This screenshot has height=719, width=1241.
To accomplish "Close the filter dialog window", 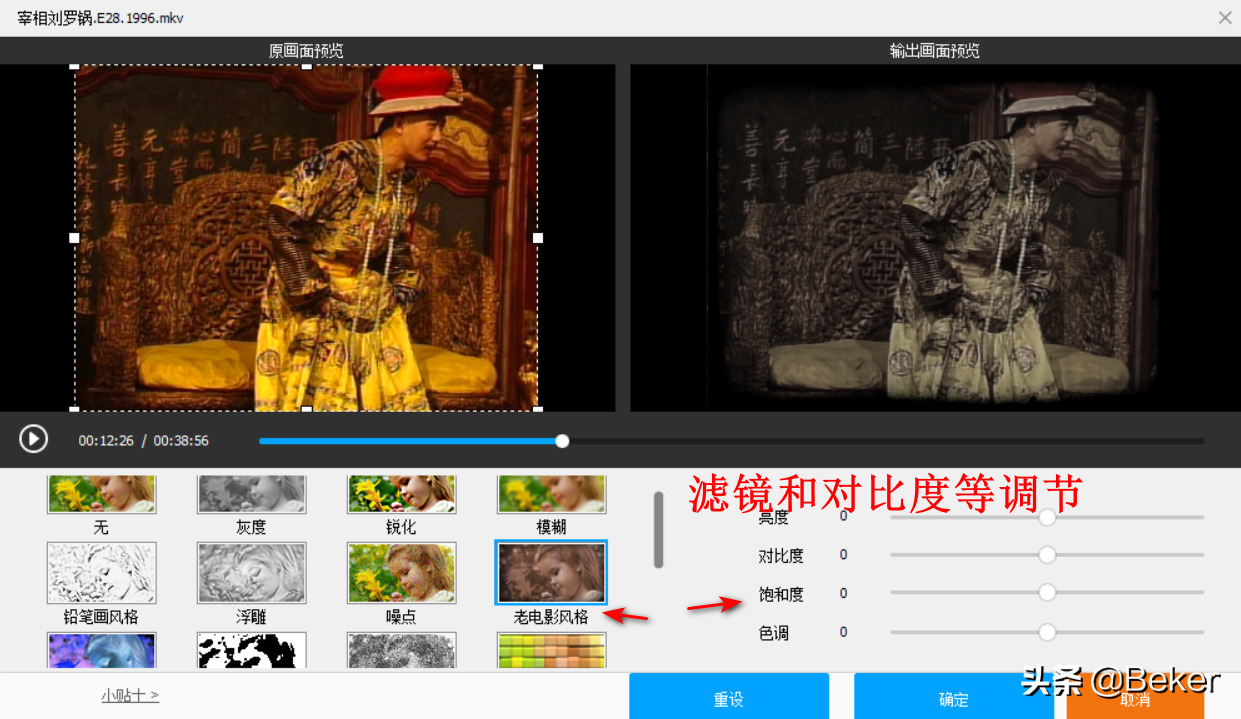I will (1225, 17).
